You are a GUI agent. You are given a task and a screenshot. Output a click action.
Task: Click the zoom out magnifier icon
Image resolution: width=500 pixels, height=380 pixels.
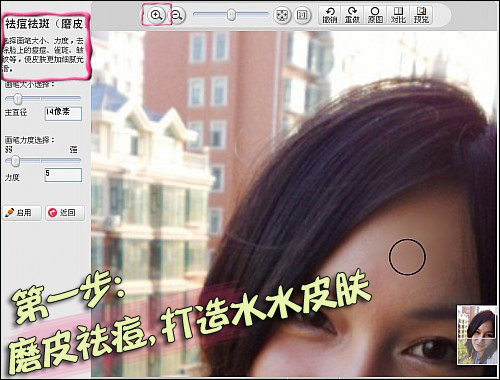pos(177,15)
